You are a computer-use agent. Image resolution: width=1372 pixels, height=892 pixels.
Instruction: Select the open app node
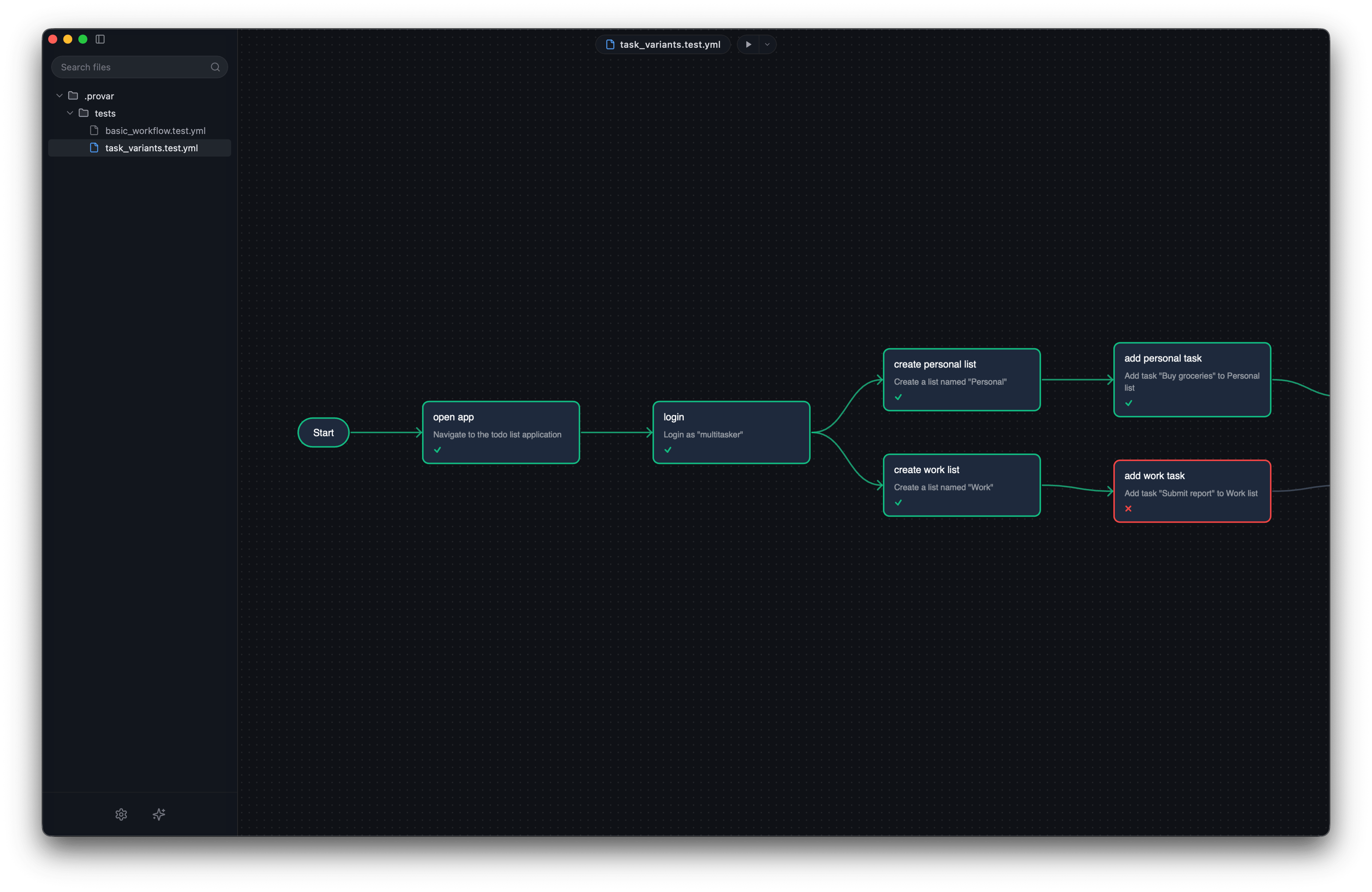click(x=501, y=432)
